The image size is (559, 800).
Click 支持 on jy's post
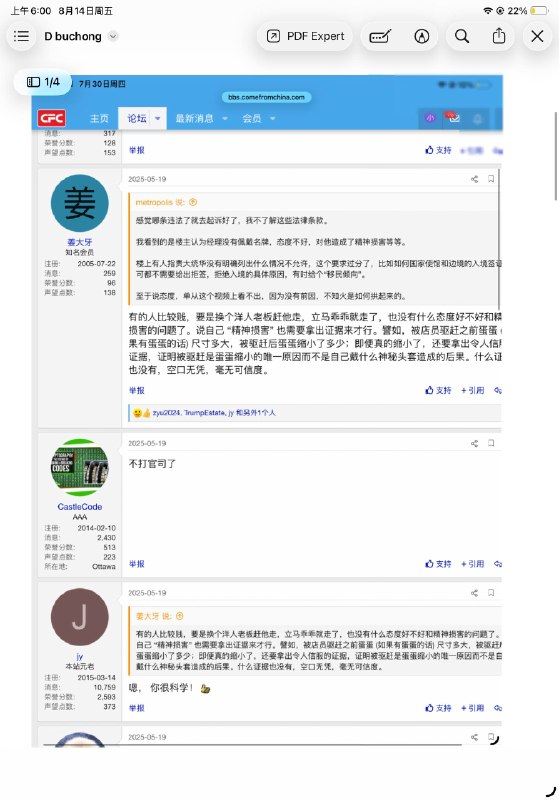[x=438, y=708]
